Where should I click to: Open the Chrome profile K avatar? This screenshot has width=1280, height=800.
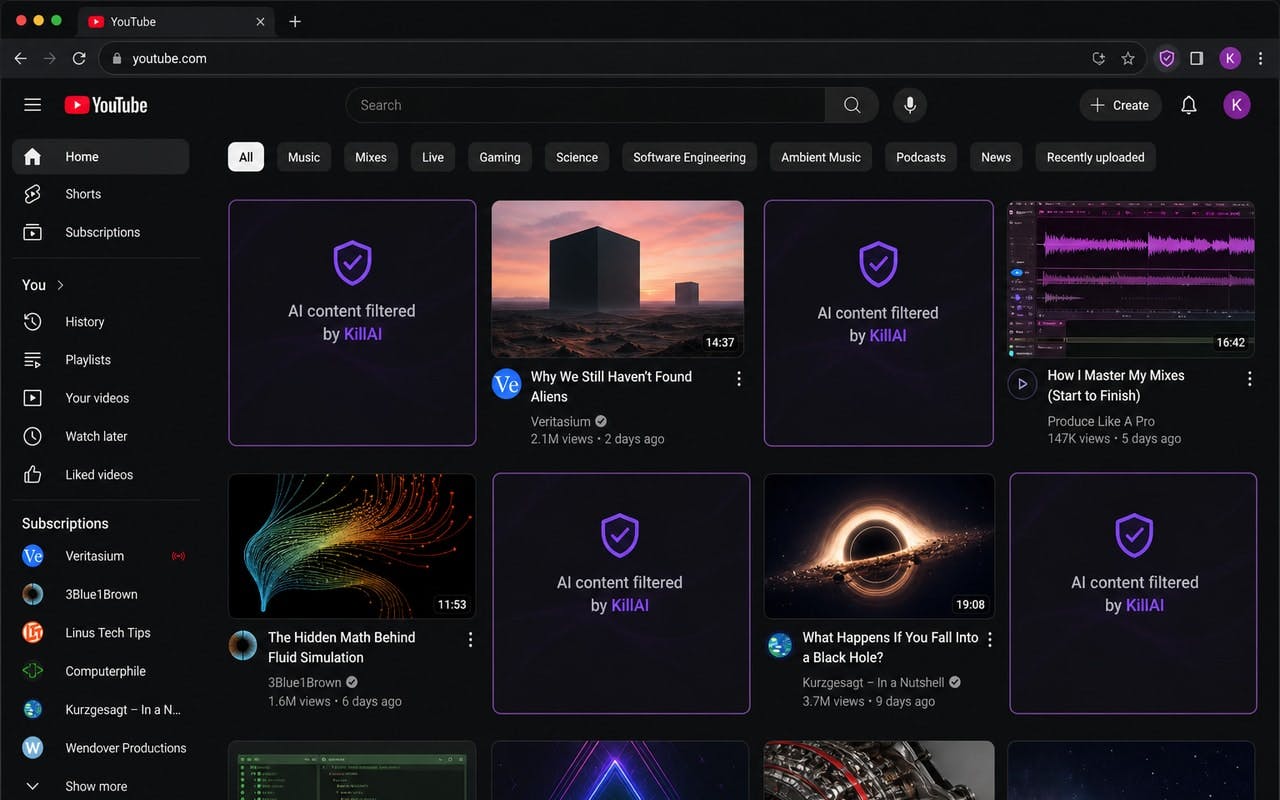pyautogui.click(x=1230, y=58)
